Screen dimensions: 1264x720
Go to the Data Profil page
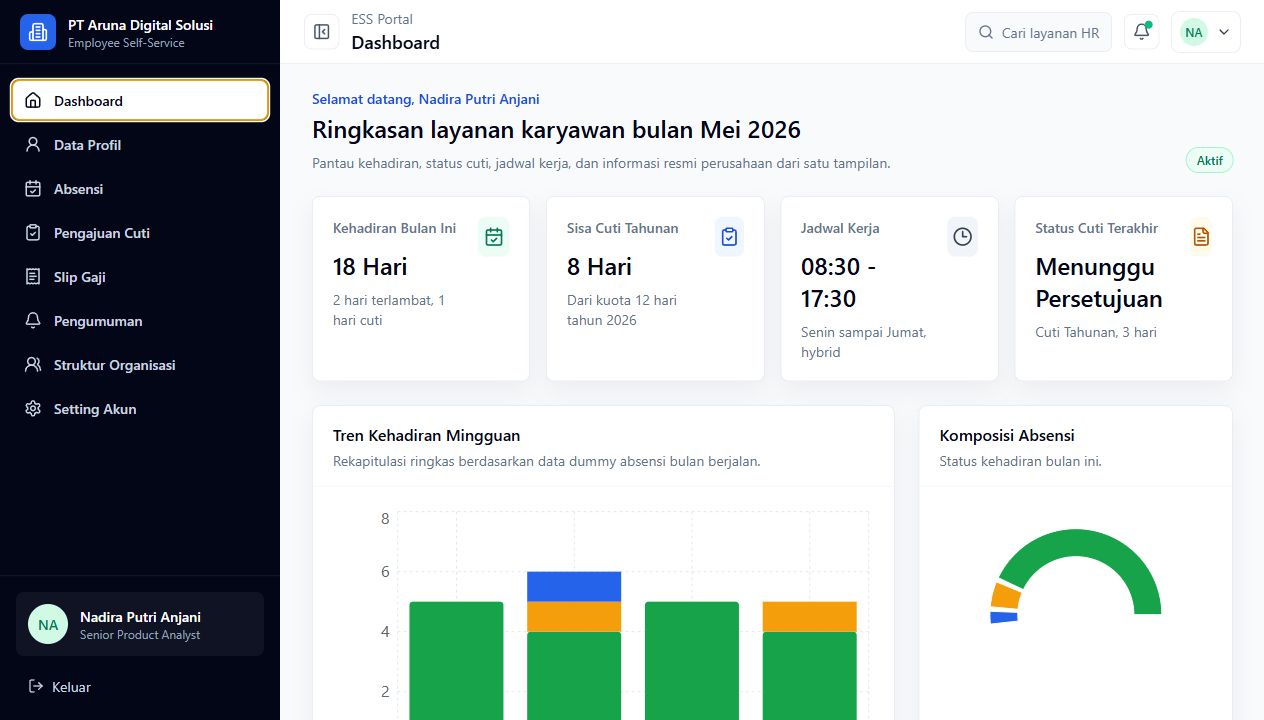[x=140, y=145]
